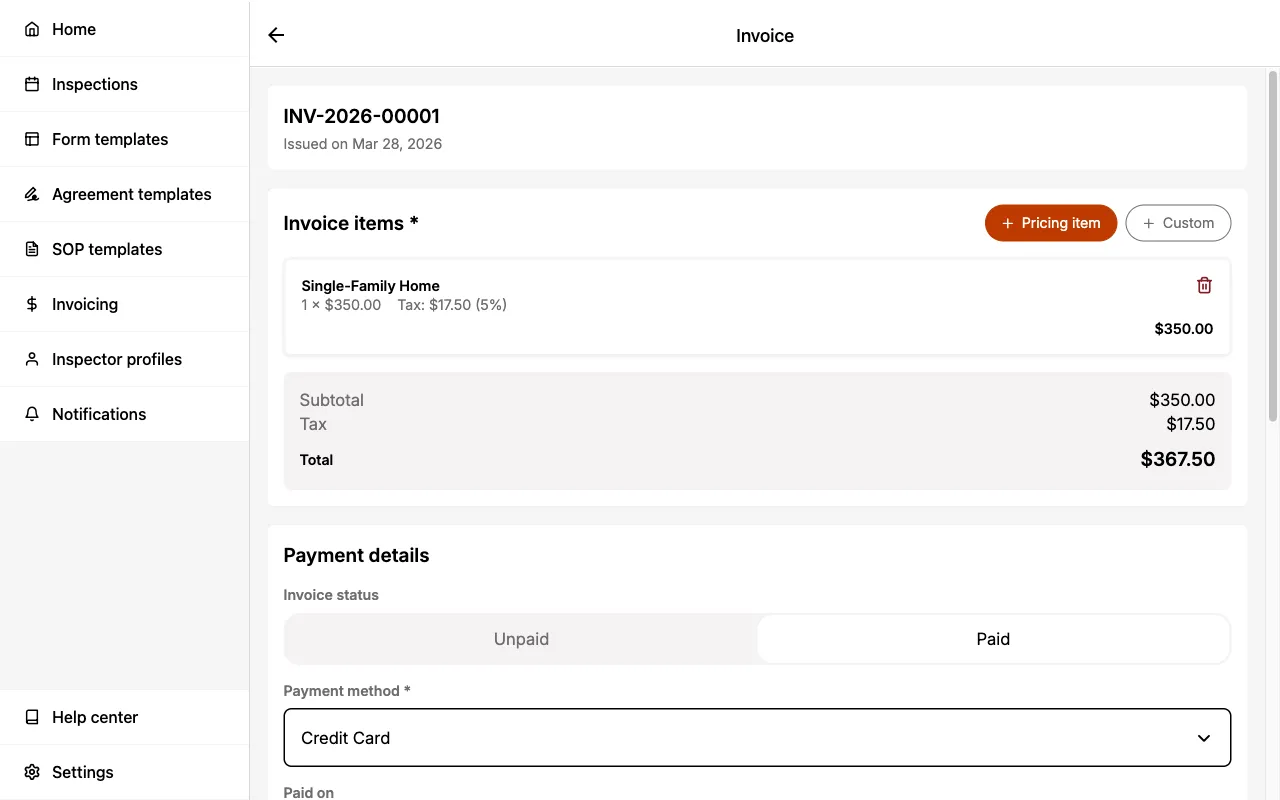Click the Form templates grid icon

tap(31, 139)
